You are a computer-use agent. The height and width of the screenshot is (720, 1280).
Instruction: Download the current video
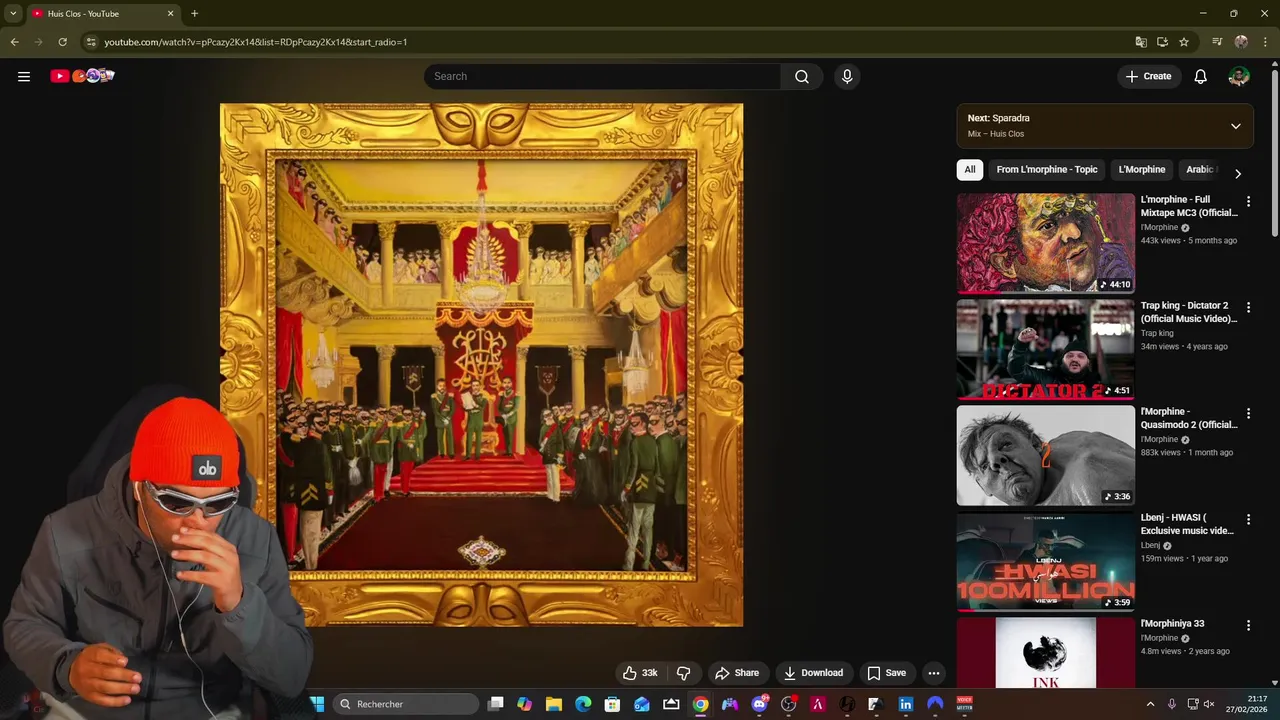[813, 673]
